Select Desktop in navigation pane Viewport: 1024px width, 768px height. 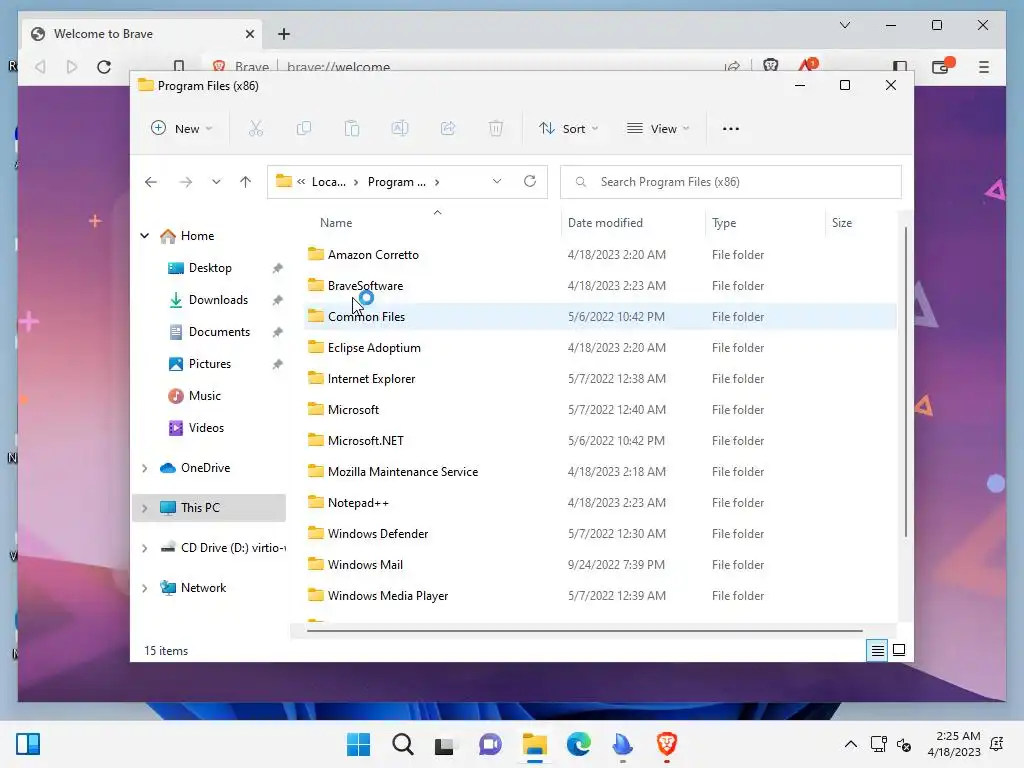tap(210, 268)
